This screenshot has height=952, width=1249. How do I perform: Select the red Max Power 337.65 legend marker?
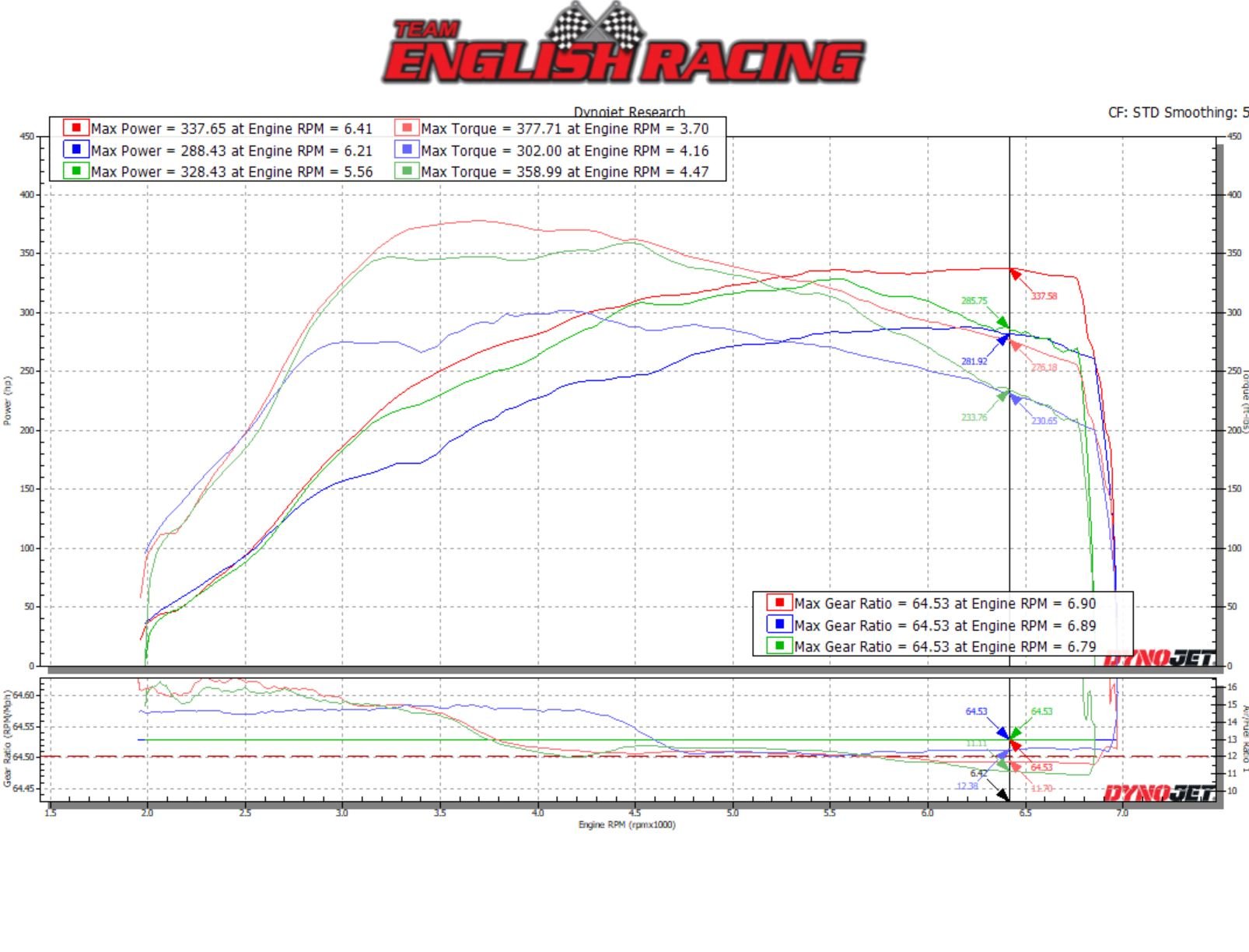point(76,128)
